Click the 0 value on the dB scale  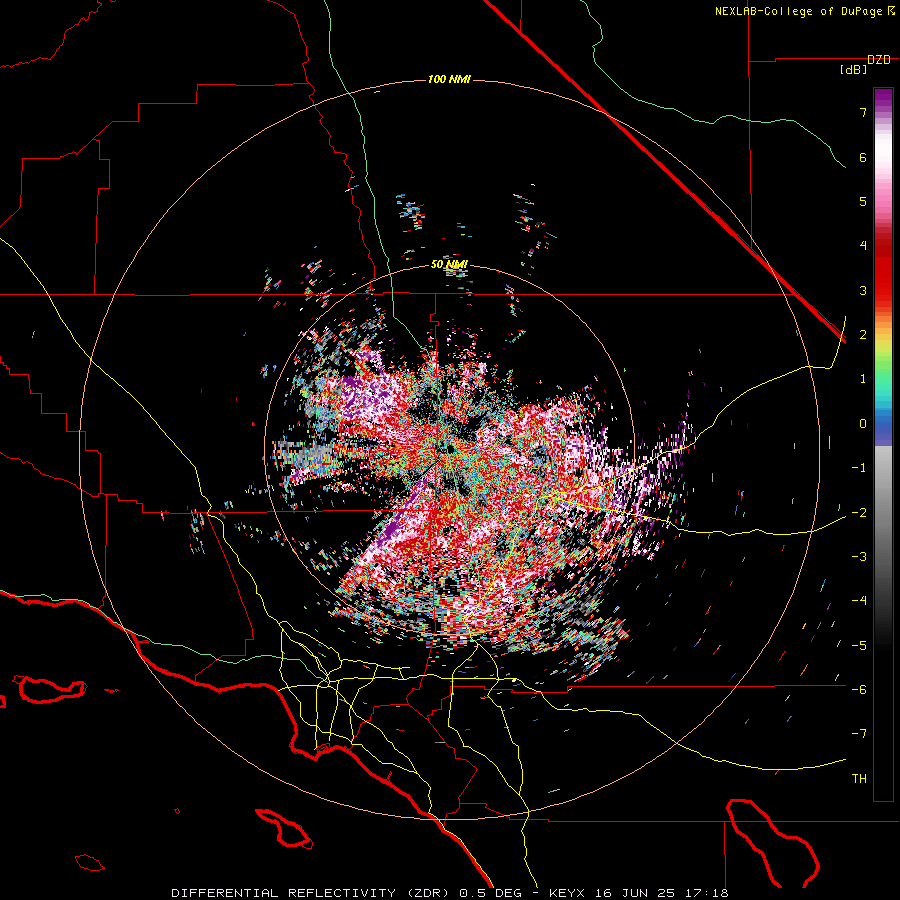[863, 424]
